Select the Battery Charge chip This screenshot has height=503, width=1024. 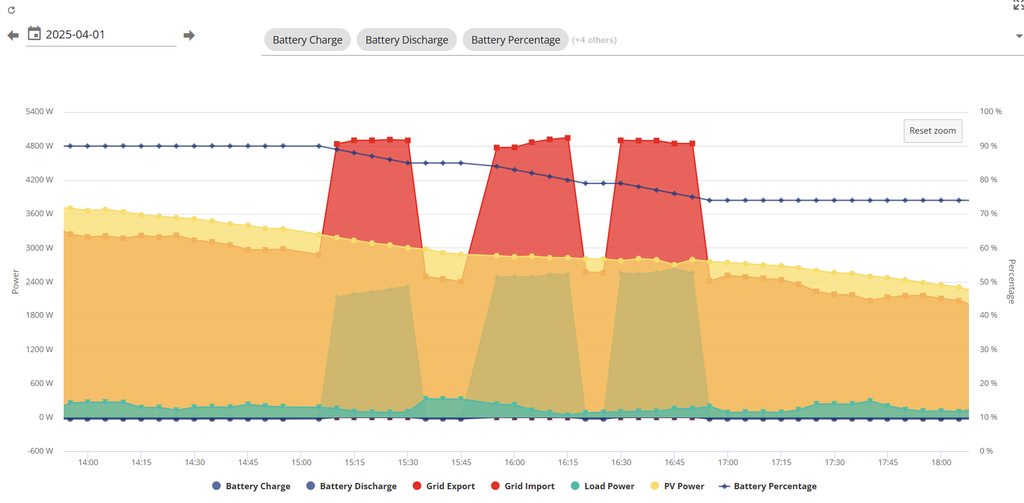pos(307,40)
